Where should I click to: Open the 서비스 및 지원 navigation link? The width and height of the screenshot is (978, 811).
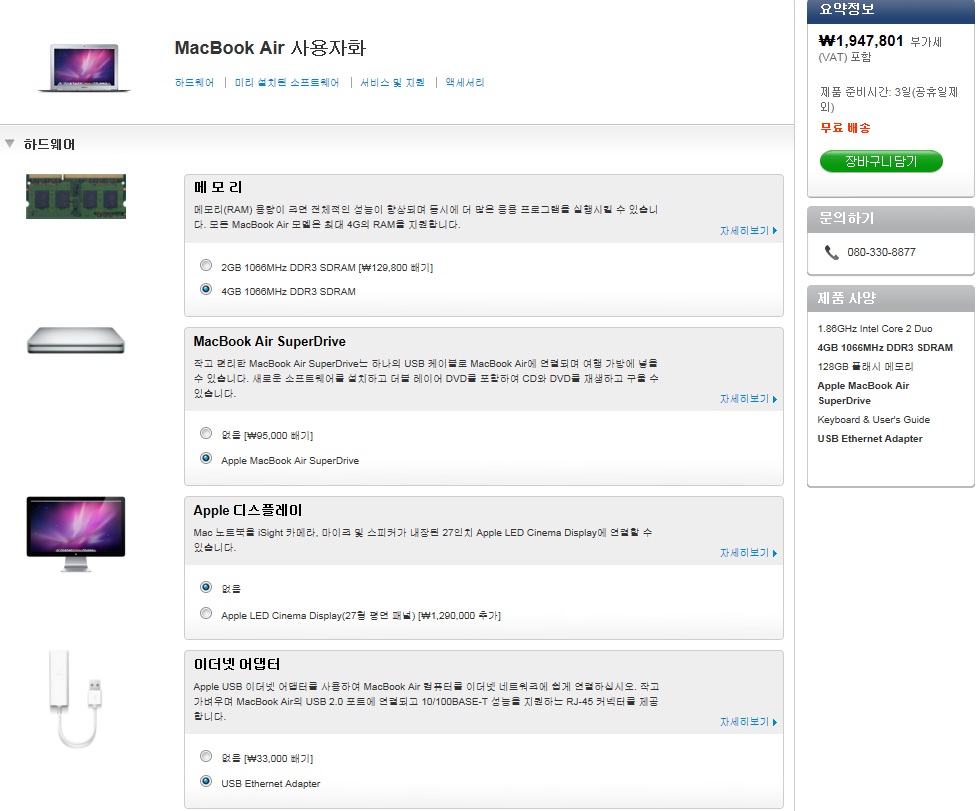tap(392, 83)
